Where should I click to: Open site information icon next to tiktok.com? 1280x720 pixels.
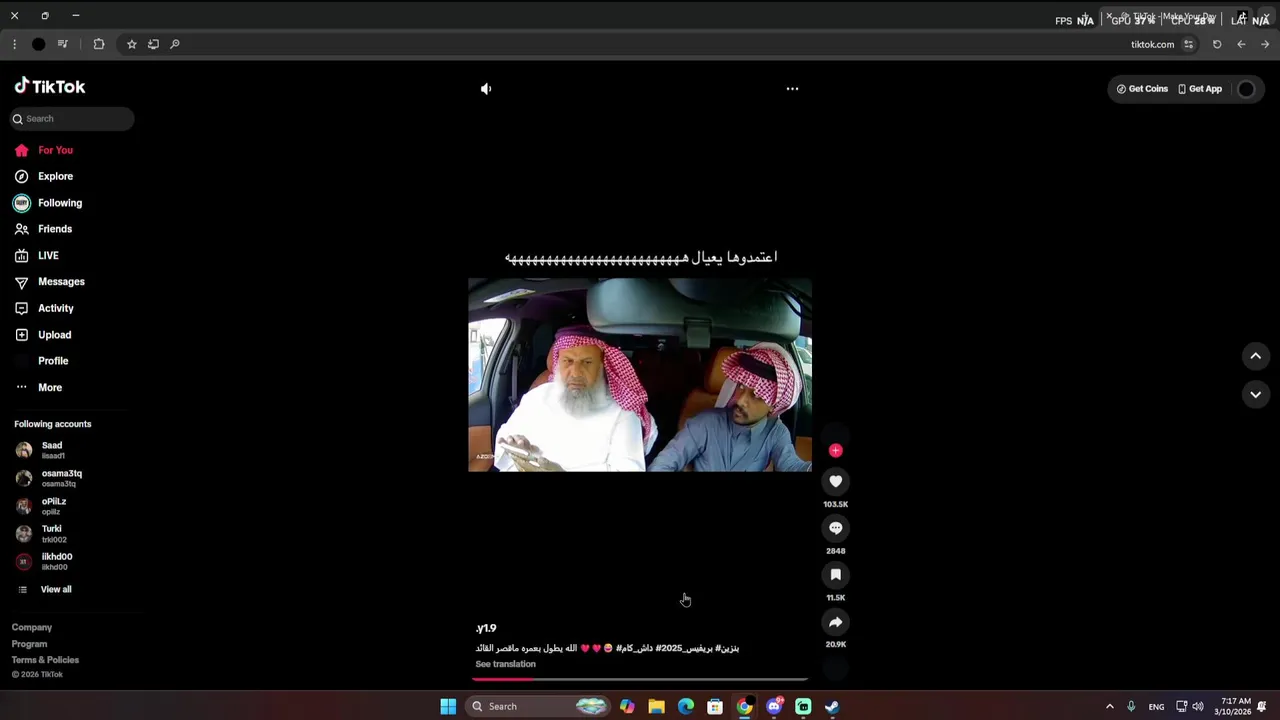coord(1188,44)
